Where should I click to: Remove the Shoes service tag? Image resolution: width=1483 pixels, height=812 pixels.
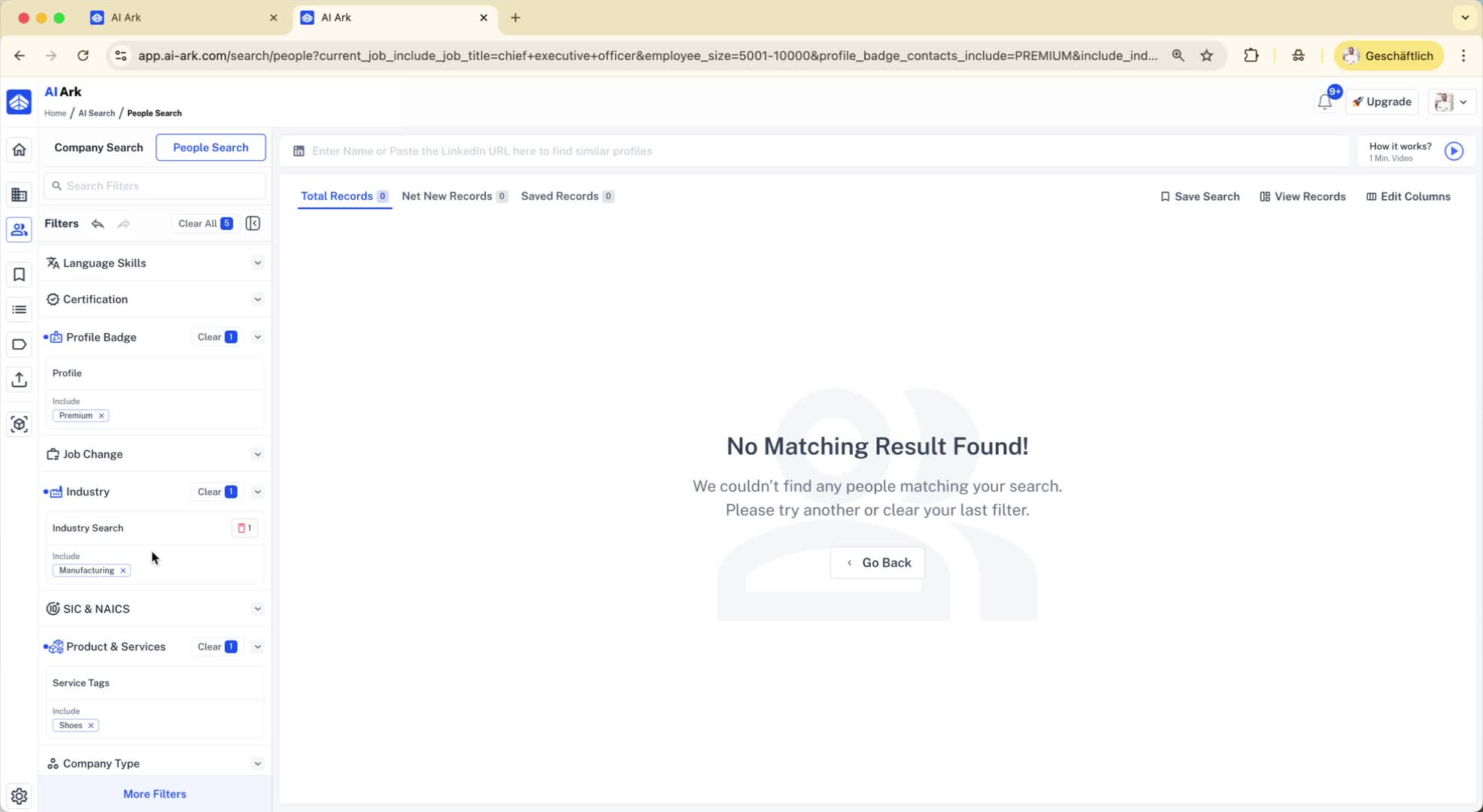[91, 726]
